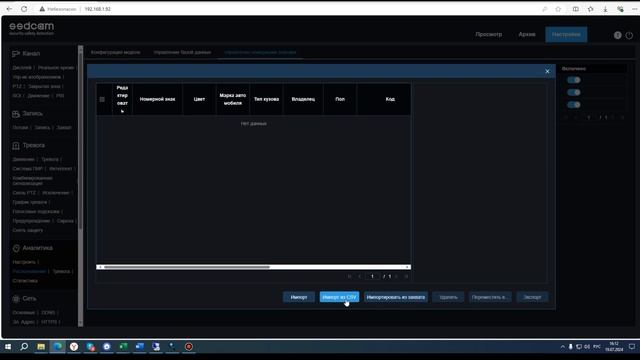The image size is (640, 360).
Task: Click the Yandex browser taskbar icon
Action: (x=74, y=347)
